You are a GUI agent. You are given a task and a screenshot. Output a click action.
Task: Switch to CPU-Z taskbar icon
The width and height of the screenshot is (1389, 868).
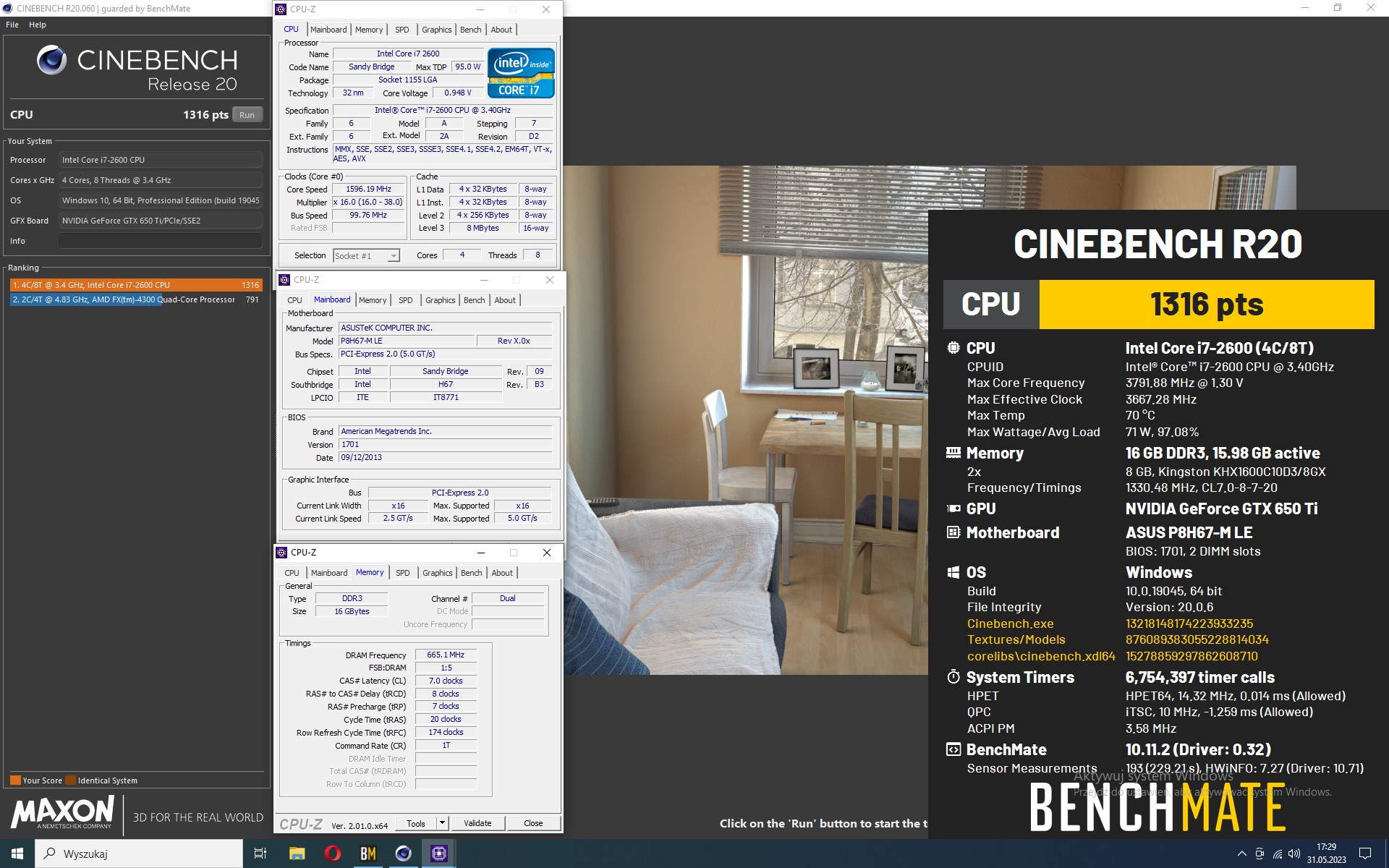tap(438, 854)
